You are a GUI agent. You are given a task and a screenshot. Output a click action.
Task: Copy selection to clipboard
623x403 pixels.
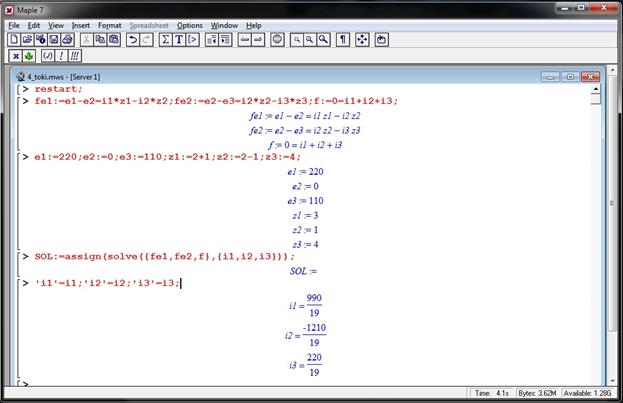point(100,40)
